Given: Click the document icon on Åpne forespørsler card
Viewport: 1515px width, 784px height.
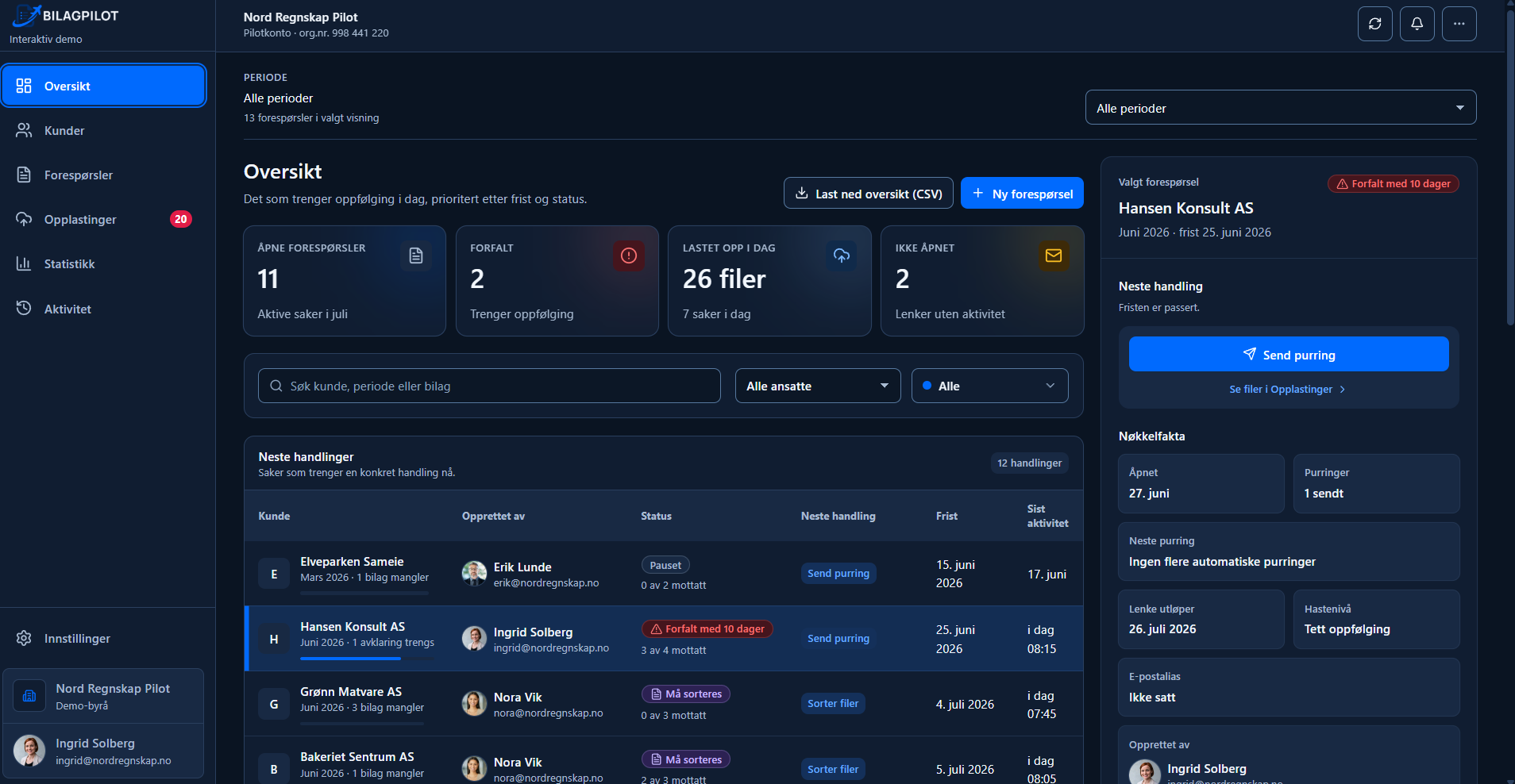Looking at the screenshot, I should coord(416,256).
